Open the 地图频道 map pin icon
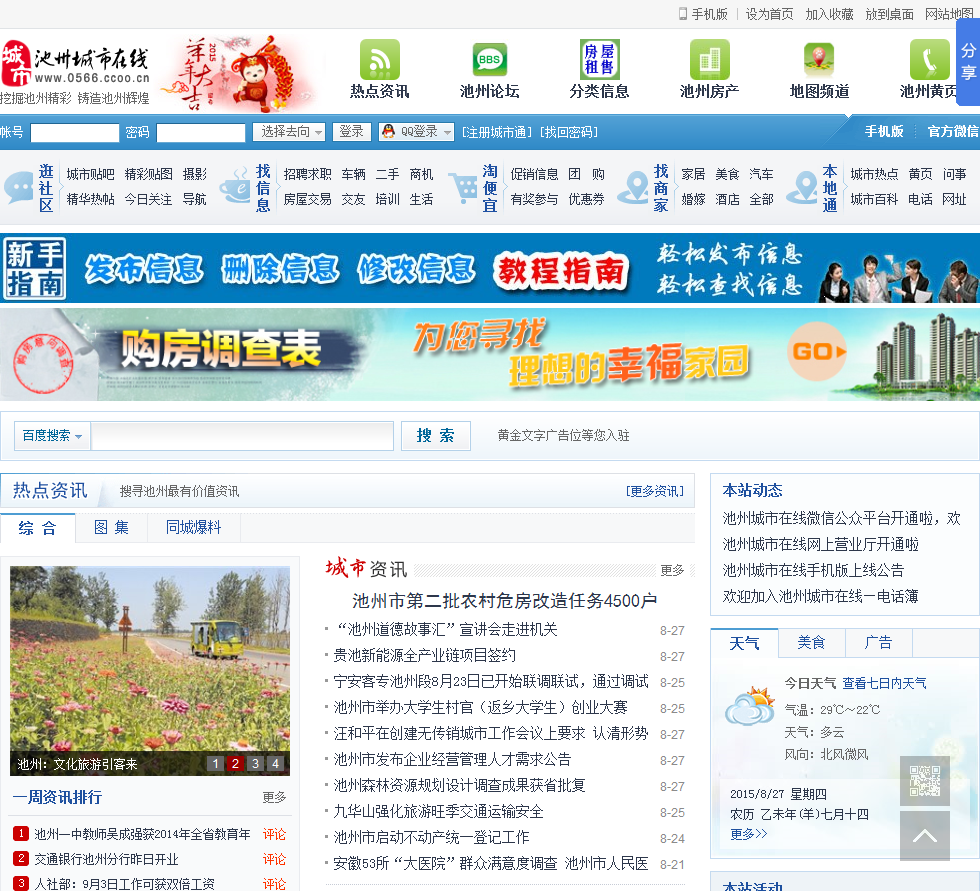Image resolution: width=980 pixels, height=891 pixels. (819, 59)
